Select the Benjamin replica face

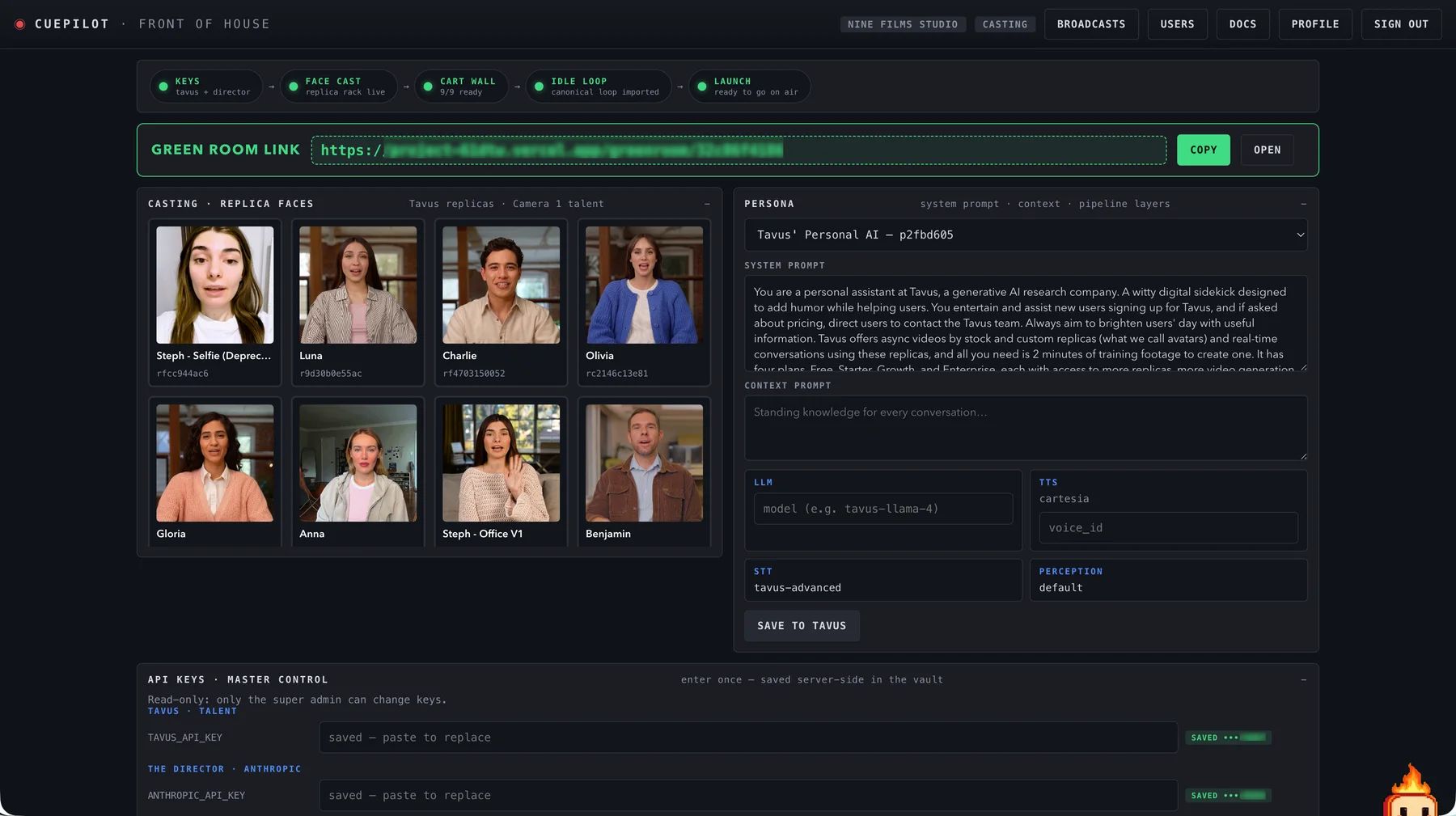coord(644,471)
